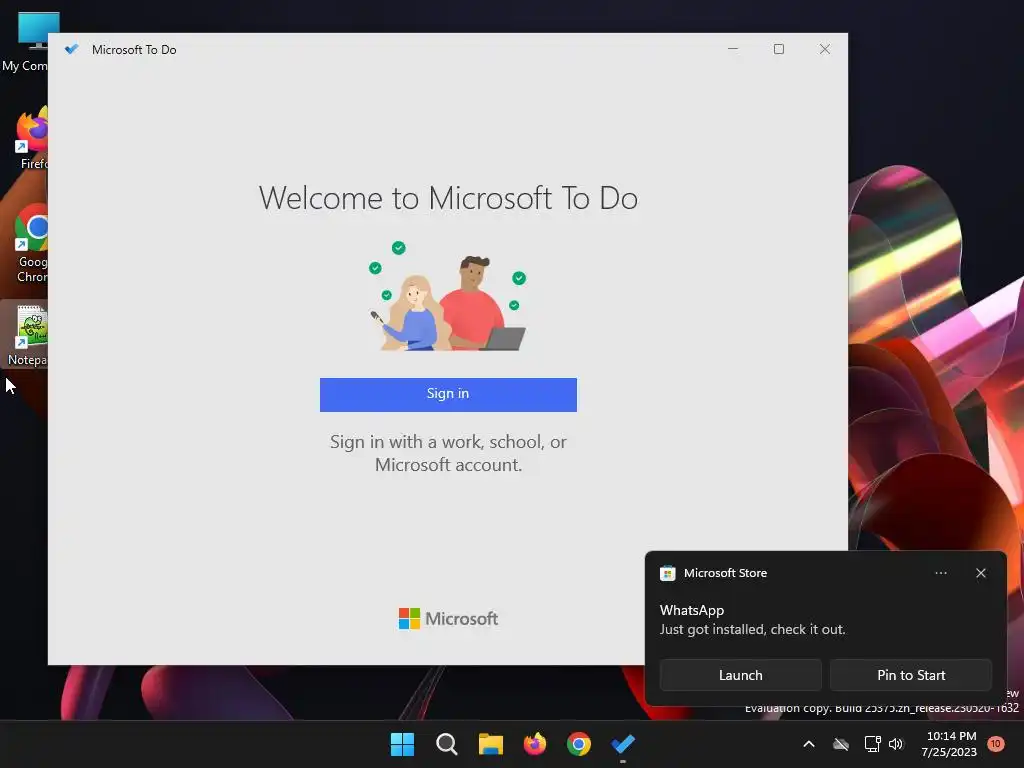This screenshot has width=1024, height=768.
Task: Click the welcome illustration of two people
Action: (448, 296)
